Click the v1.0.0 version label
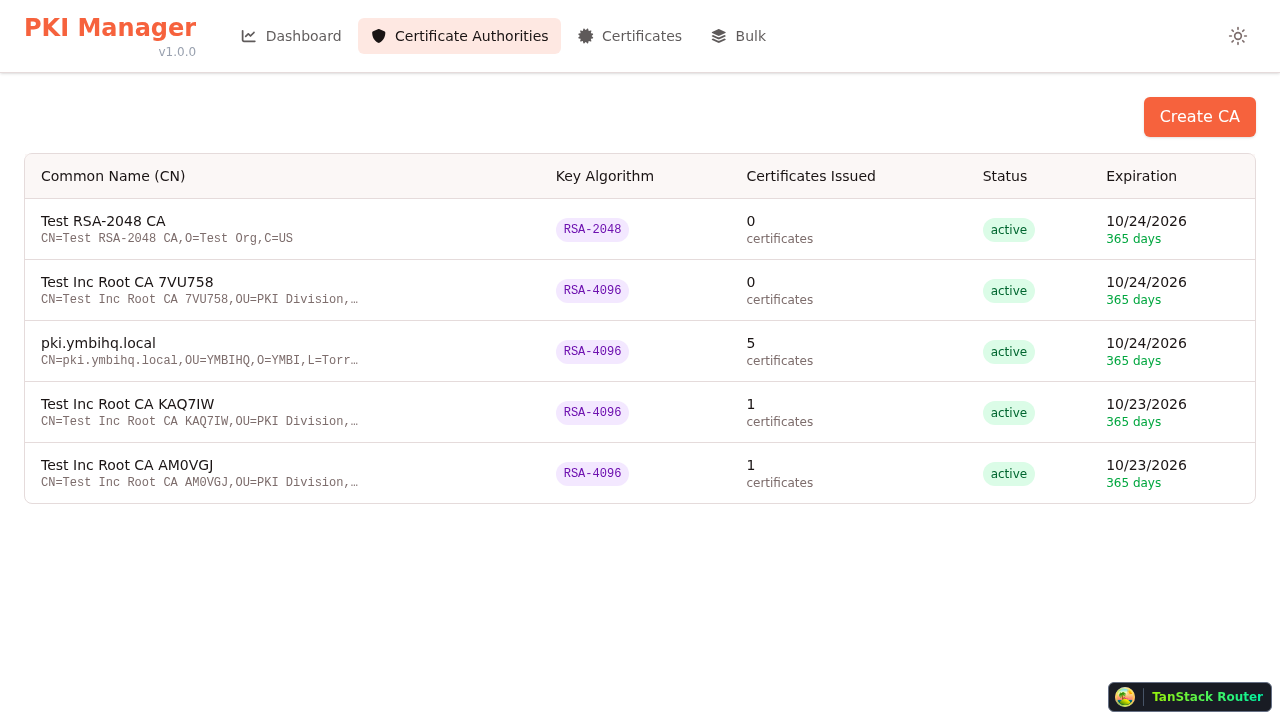 tap(177, 52)
